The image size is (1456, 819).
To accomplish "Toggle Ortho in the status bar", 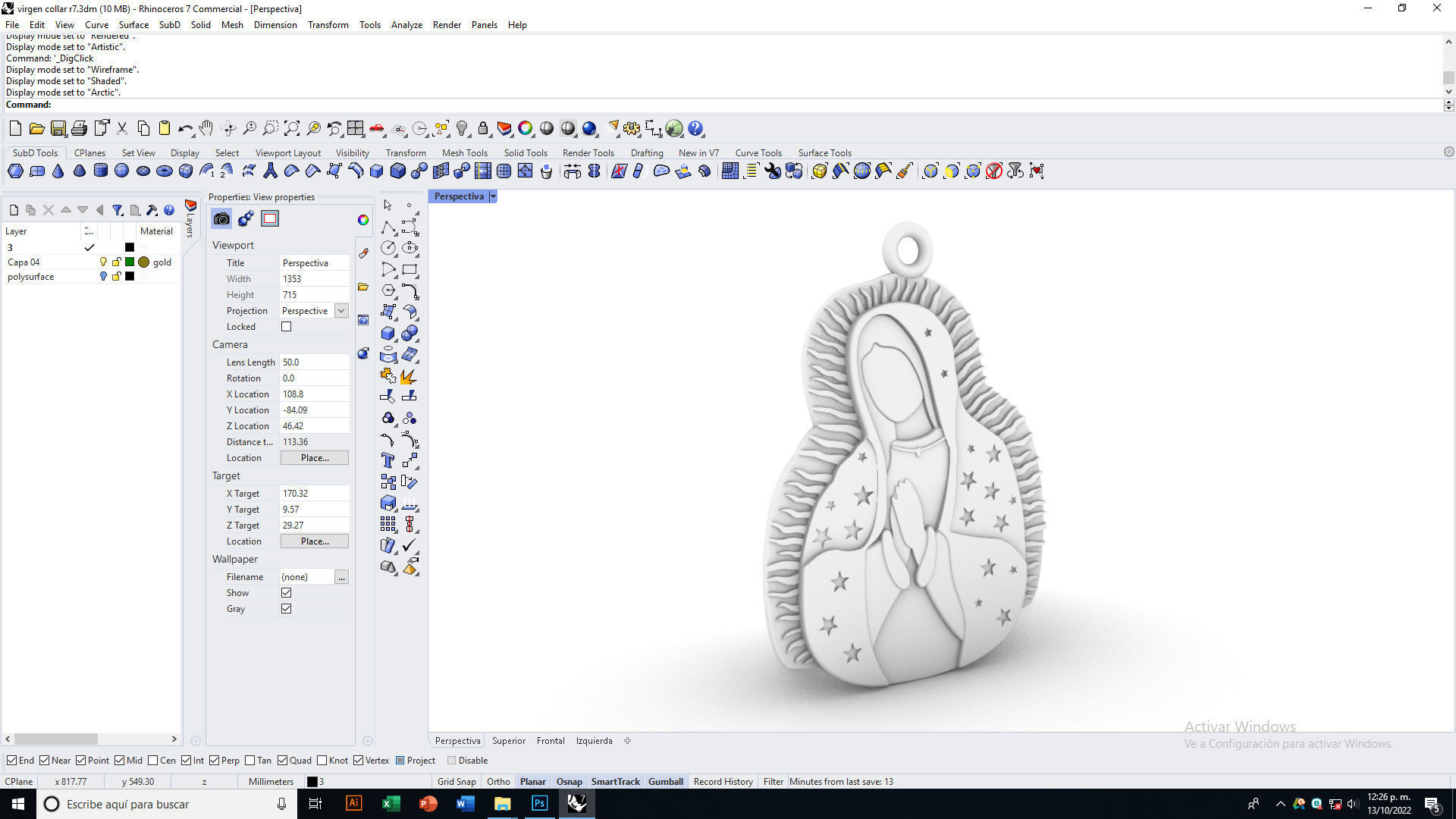I will (x=498, y=782).
